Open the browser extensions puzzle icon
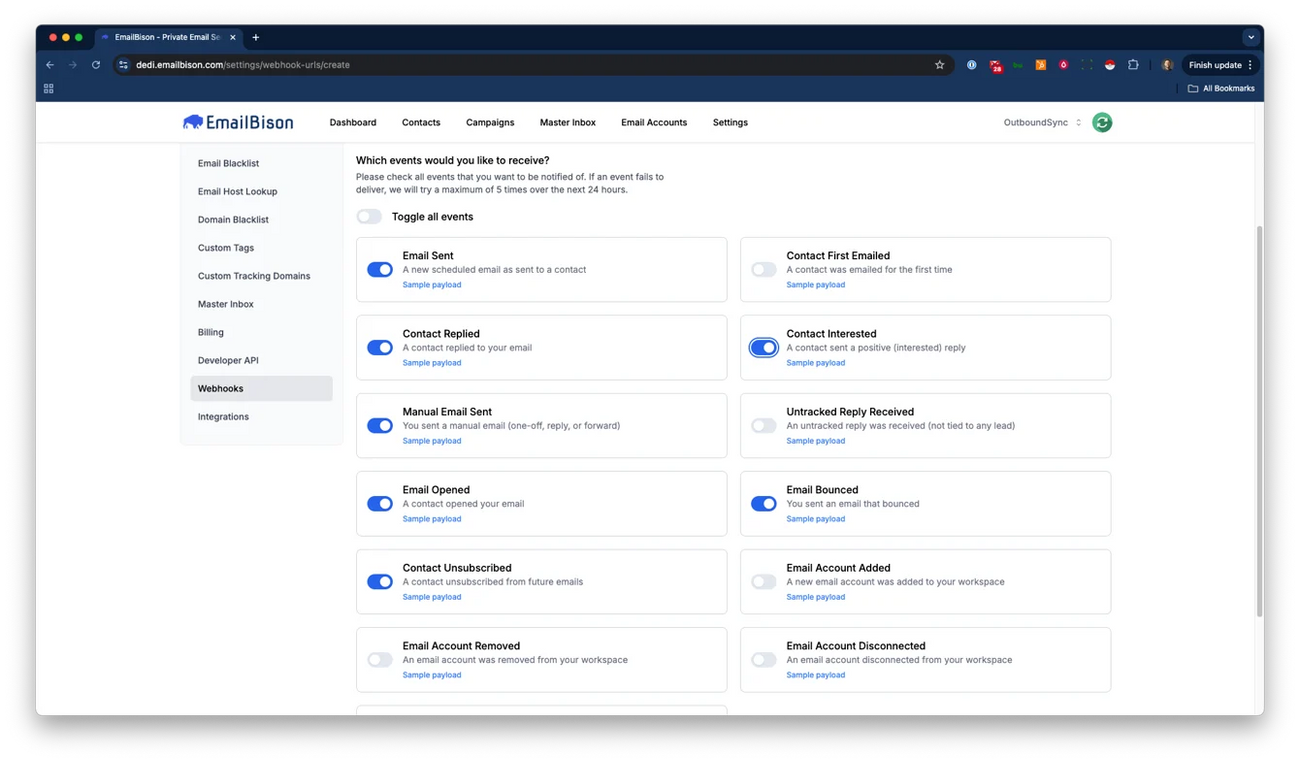Image resolution: width=1300 pixels, height=763 pixels. coord(1133,64)
